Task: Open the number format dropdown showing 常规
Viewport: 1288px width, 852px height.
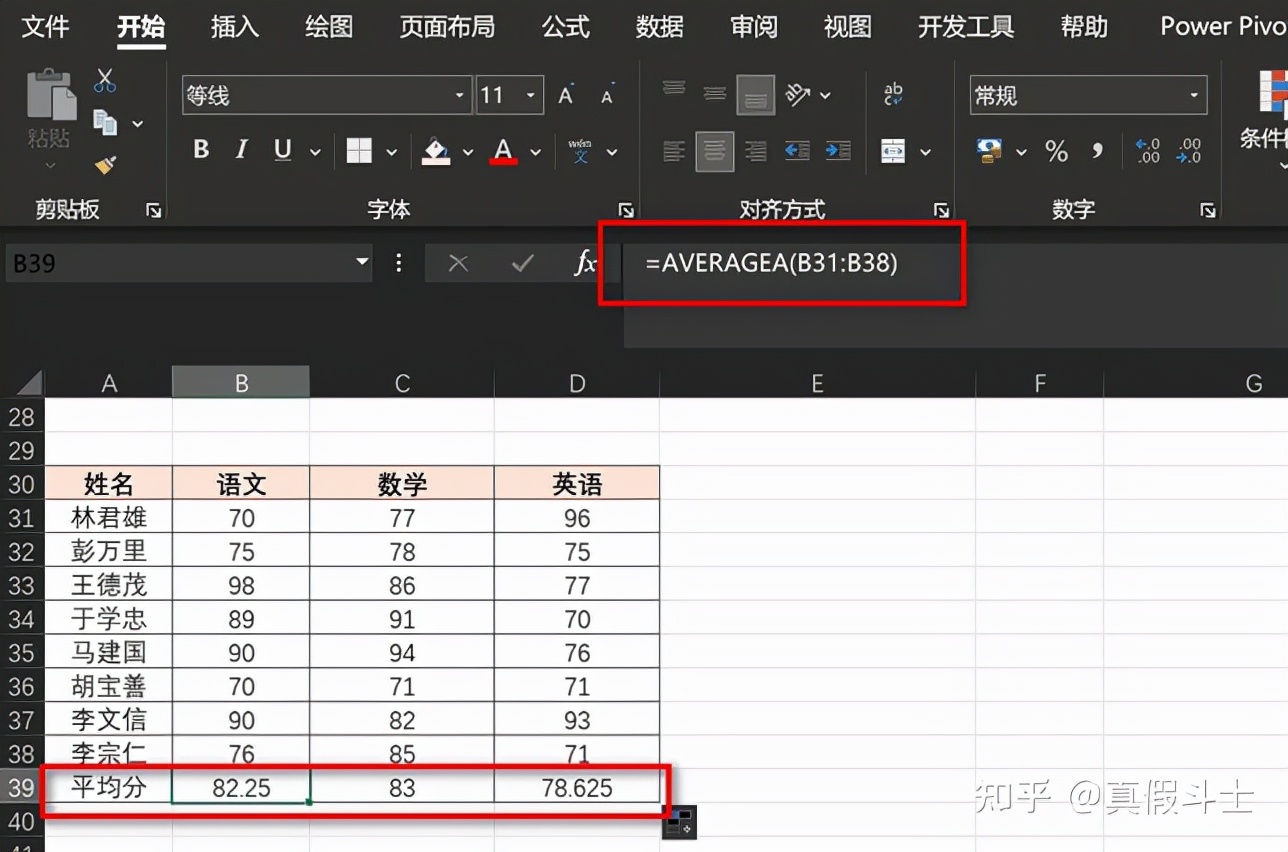Action: (x=1193, y=94)
